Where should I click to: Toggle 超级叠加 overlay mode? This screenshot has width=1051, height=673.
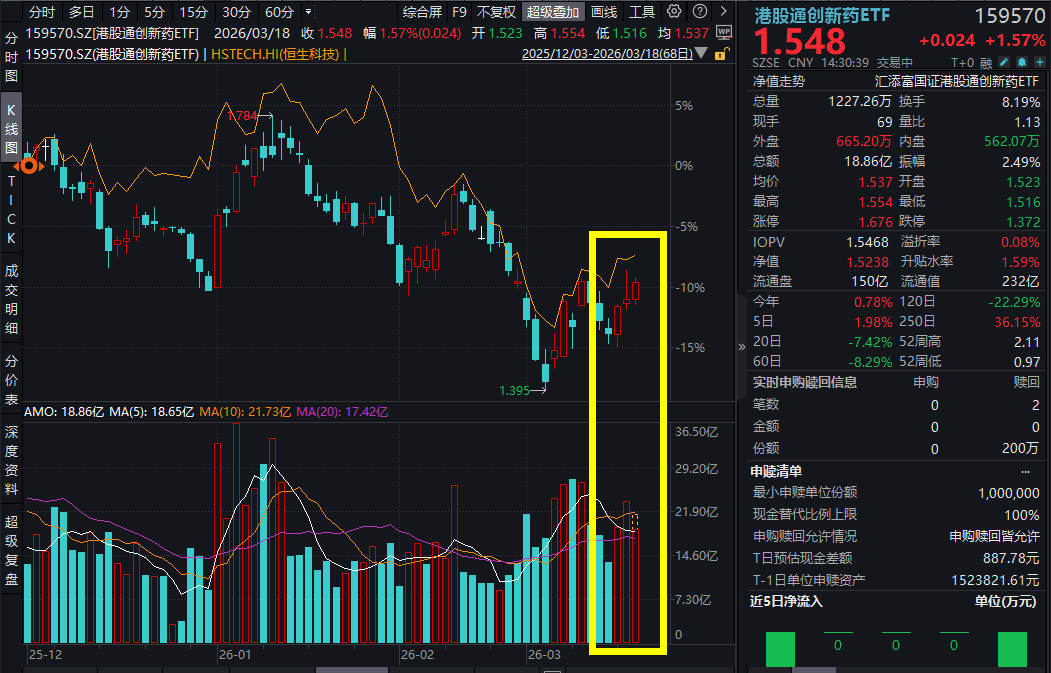[553, 12]
